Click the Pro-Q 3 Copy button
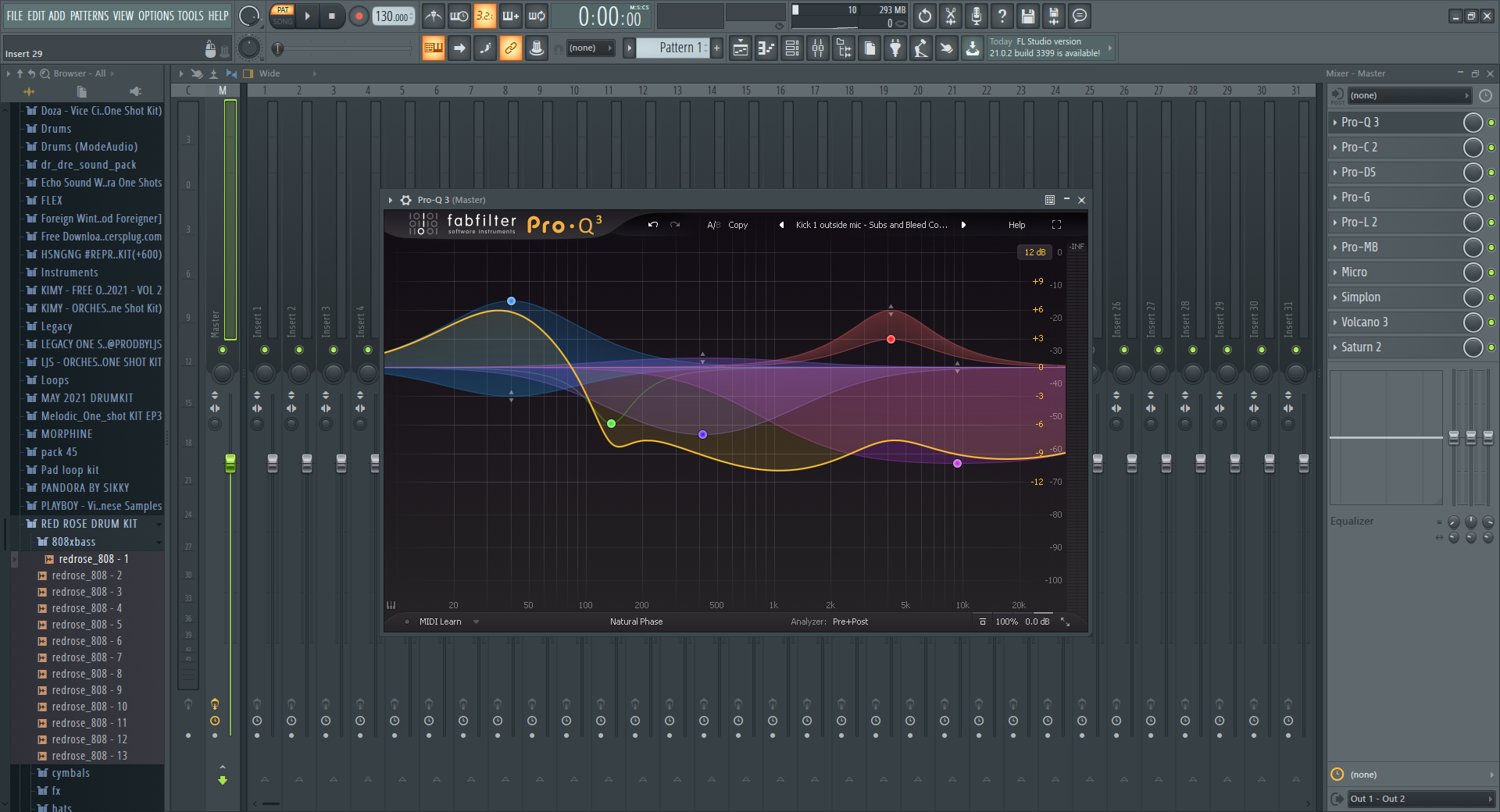 pyautogui.click(x=738, y=225)
